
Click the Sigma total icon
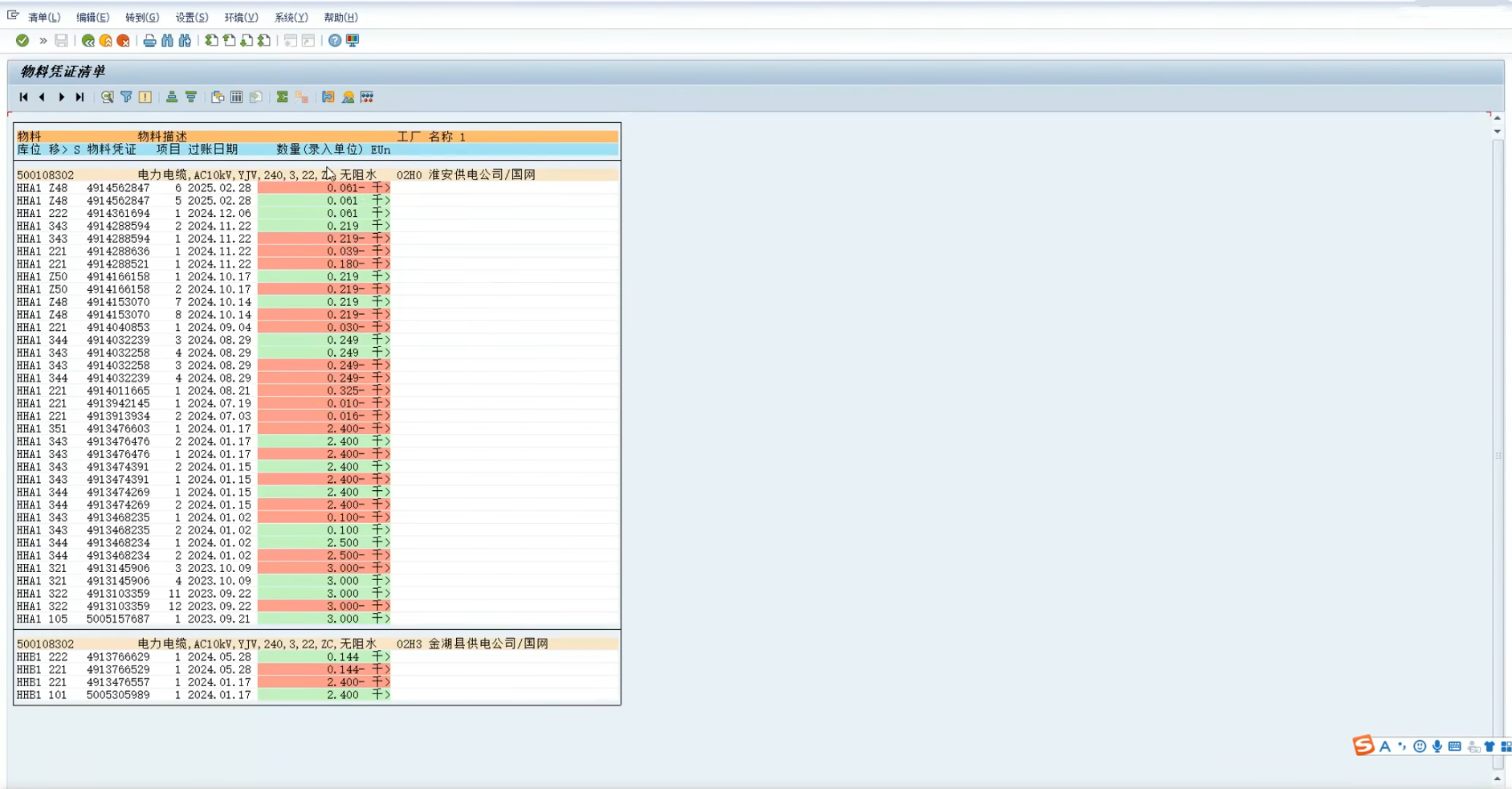tap(282, 97)
